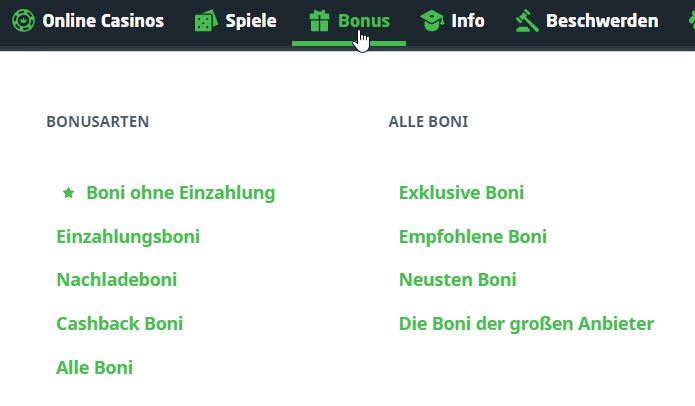Click the gavel icon next to Beschwerden
This screenshot has width=695, height=406.
point(526,20)
